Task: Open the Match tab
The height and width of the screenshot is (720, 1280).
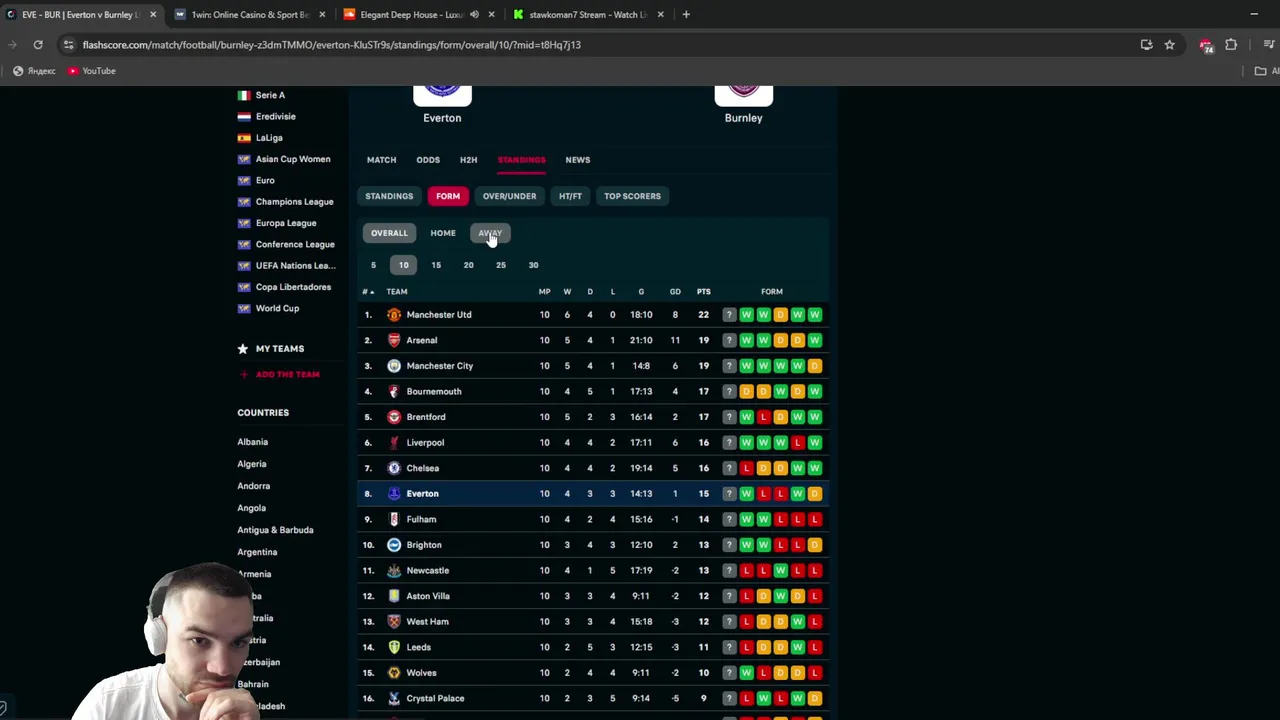Action: tap(381, 160)
